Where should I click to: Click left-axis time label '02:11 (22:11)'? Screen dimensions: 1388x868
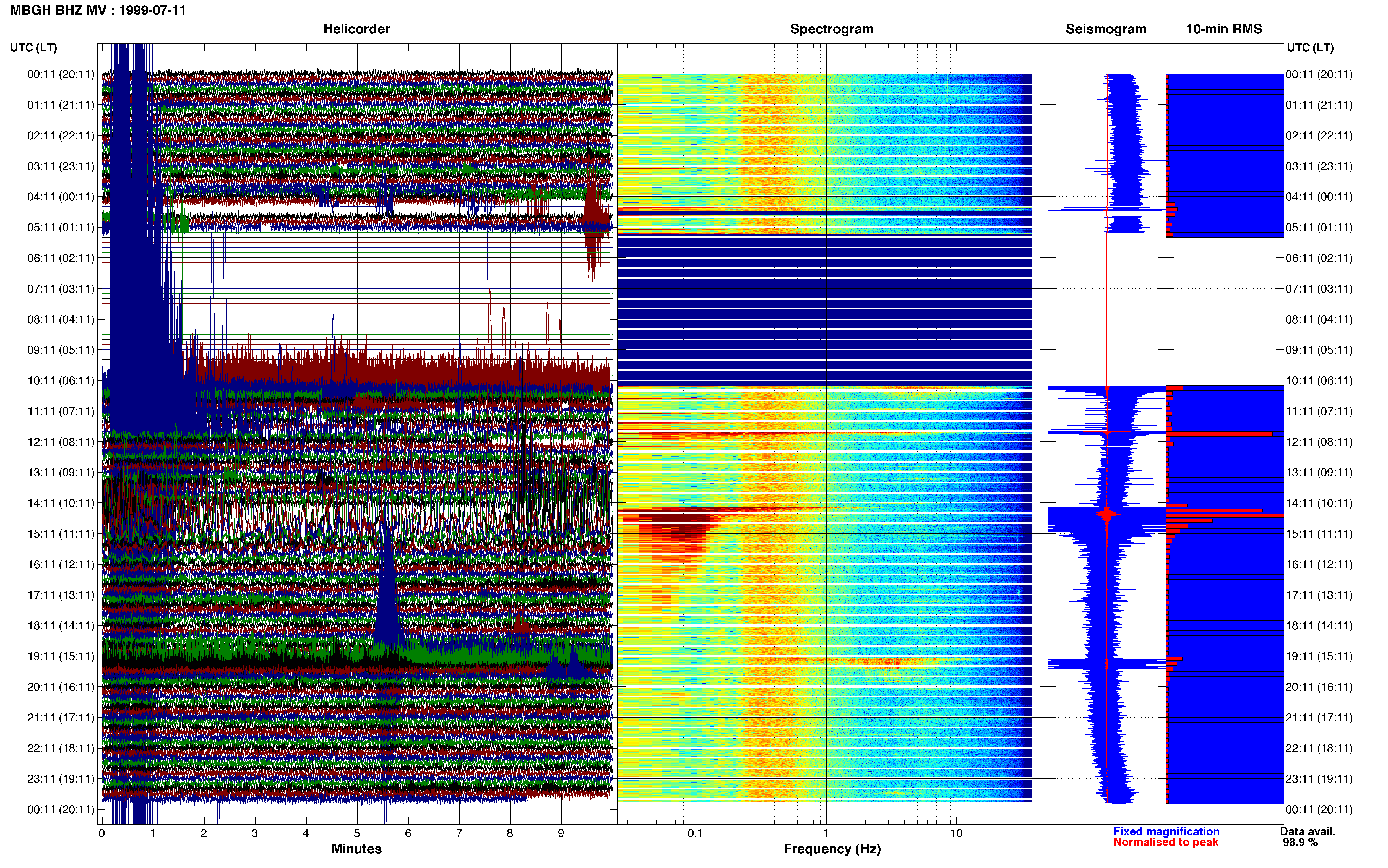[x=61, y=135]
